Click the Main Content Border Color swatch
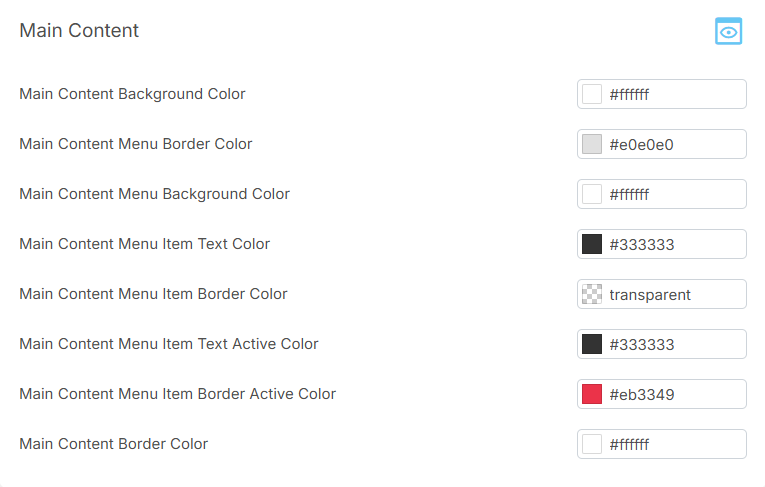Viewport: 765px width, 487px height. point(592,444)
